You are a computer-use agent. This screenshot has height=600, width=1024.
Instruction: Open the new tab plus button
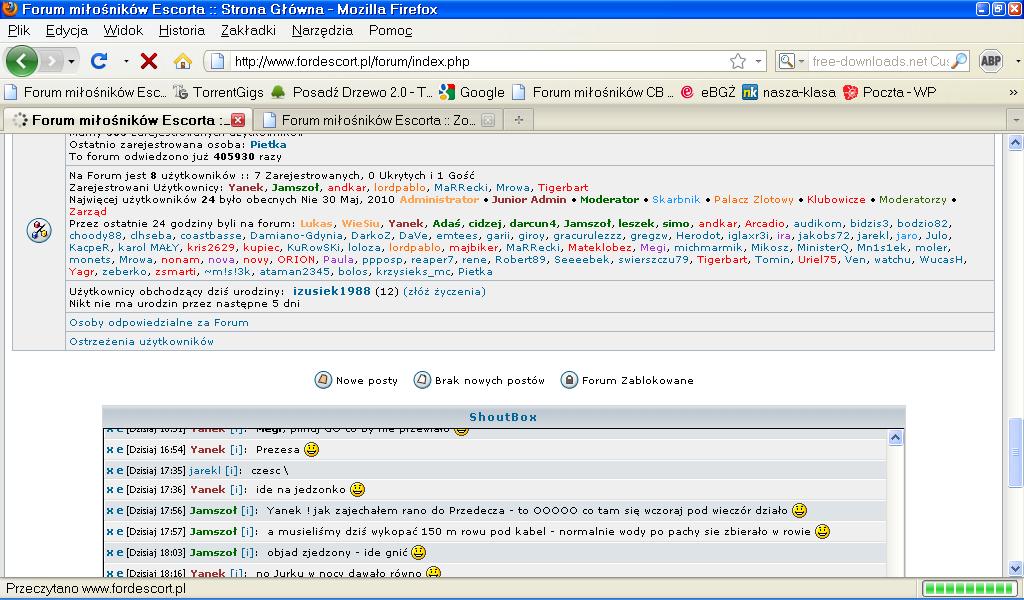tap(518, 120)
